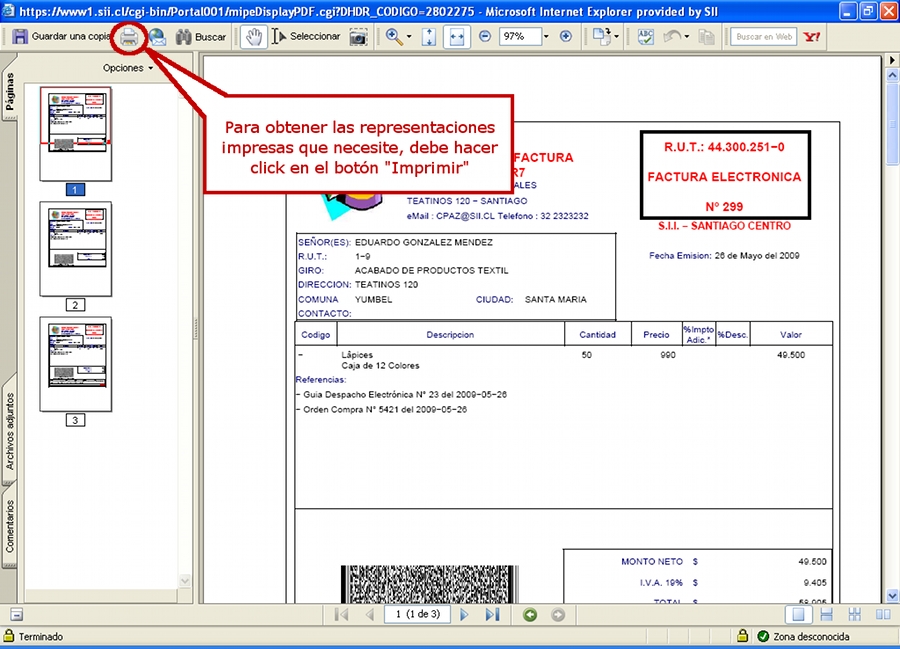
Task: Switch to continuous facing pages layout
Action: pos(855,615)
